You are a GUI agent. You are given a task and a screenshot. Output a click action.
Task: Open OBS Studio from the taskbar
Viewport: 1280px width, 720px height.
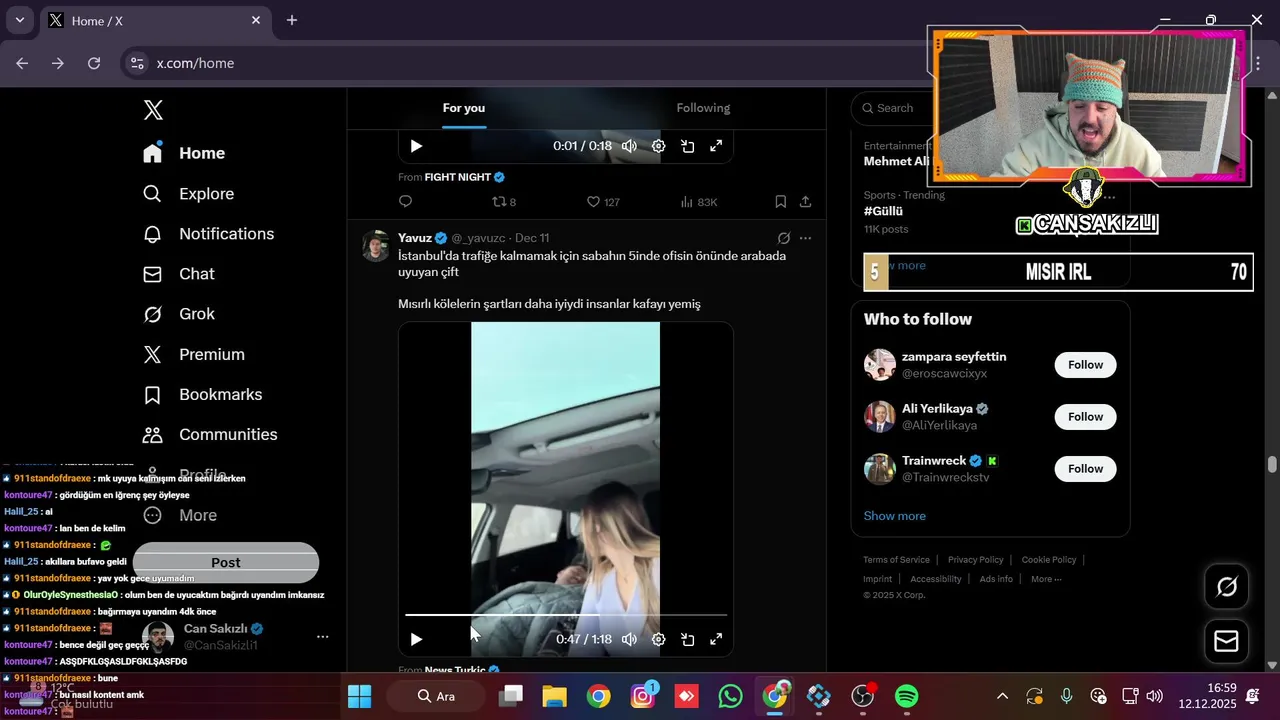coord(863,696)
